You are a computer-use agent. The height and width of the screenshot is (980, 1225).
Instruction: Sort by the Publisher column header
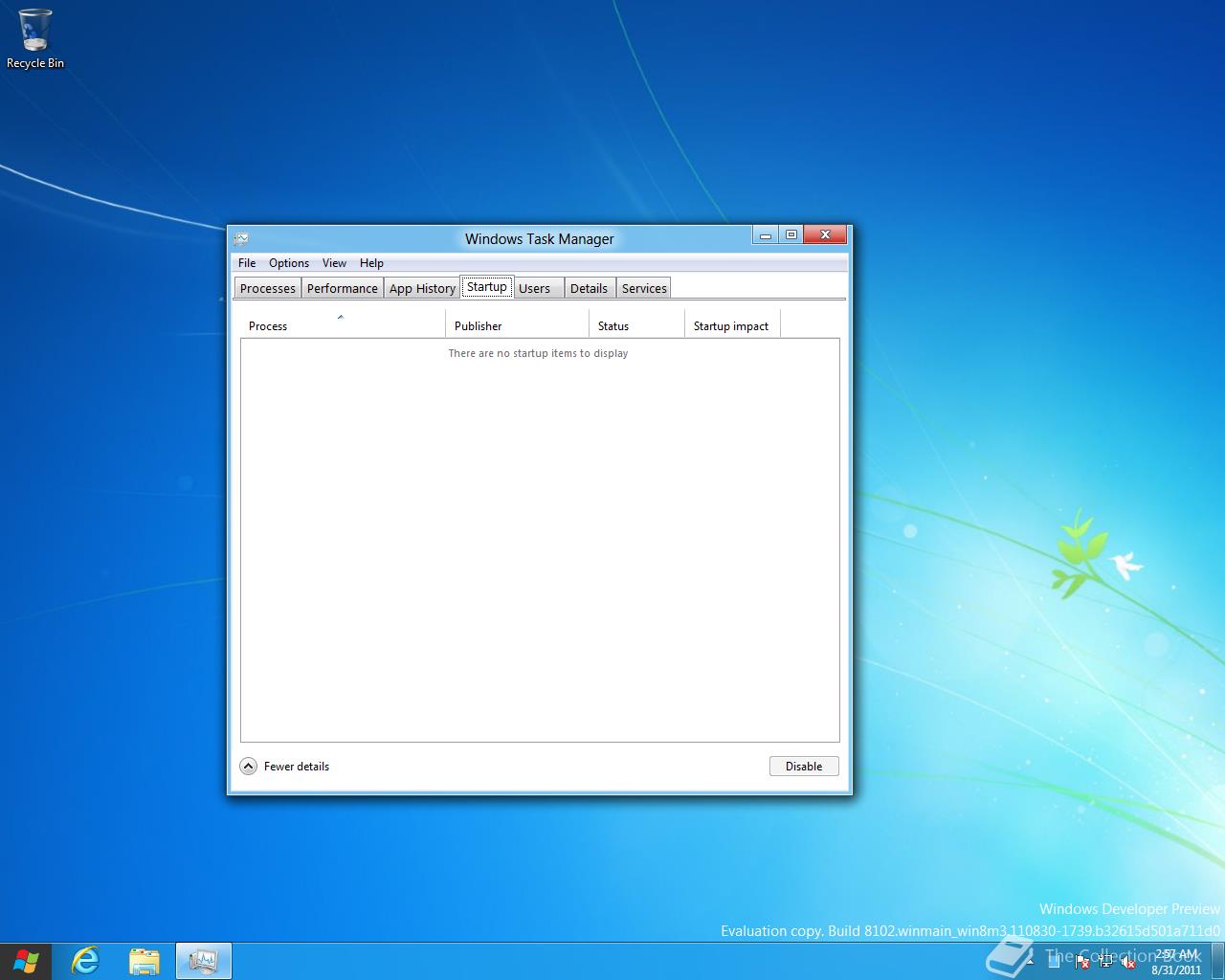[518, 323]
